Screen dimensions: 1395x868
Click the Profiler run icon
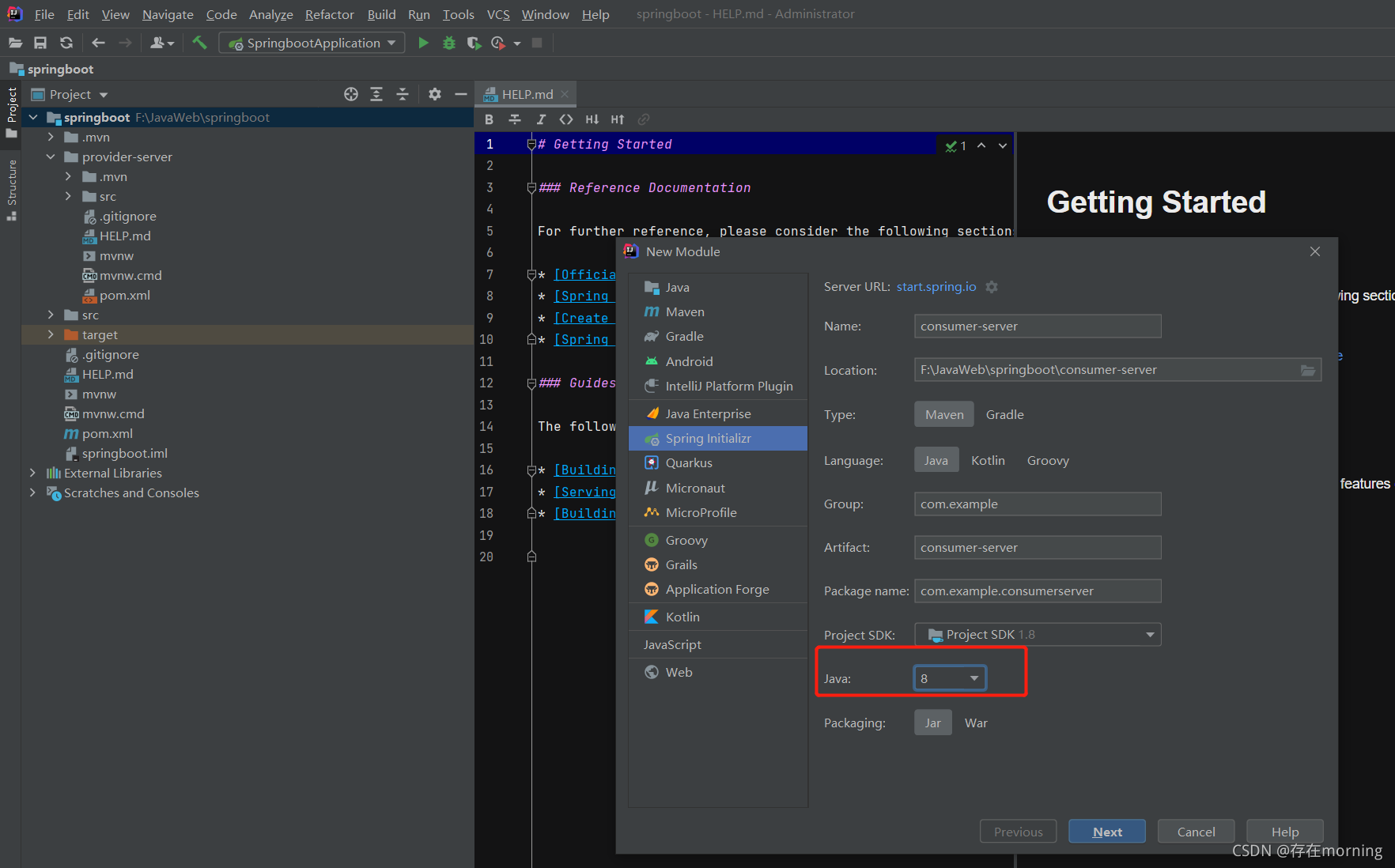click(x=498, y=43)
